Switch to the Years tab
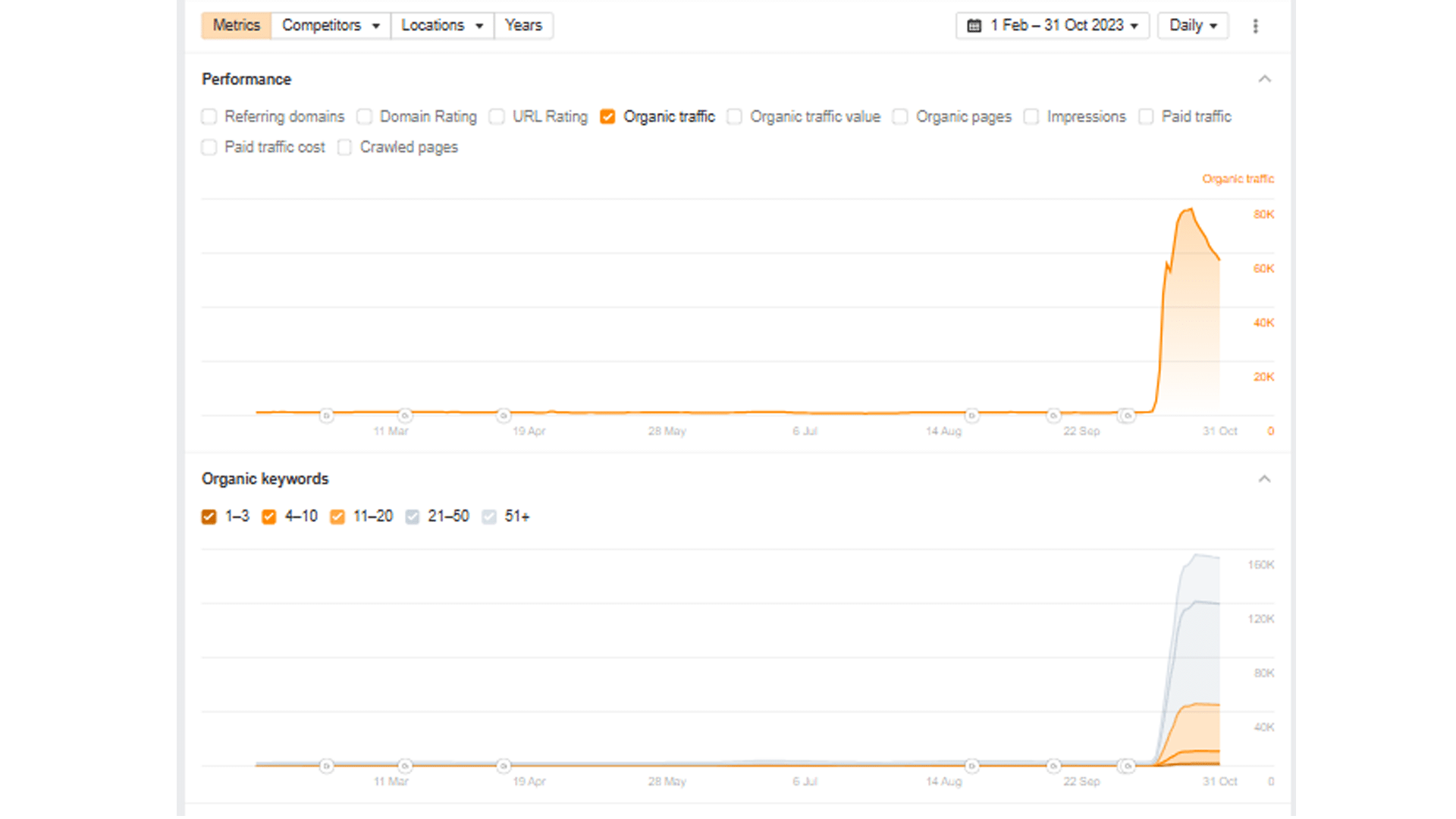The image size is (1456, 819). 523,26
